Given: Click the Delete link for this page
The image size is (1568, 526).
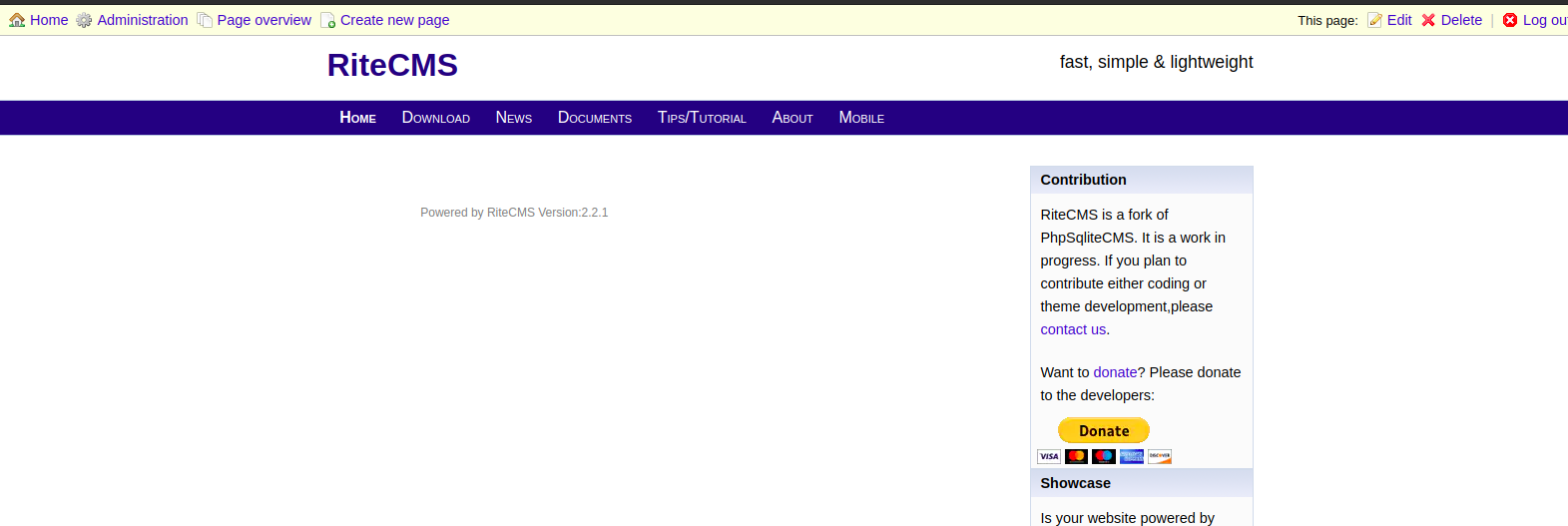Looking at the screenshot, I should pos(1461,20).
